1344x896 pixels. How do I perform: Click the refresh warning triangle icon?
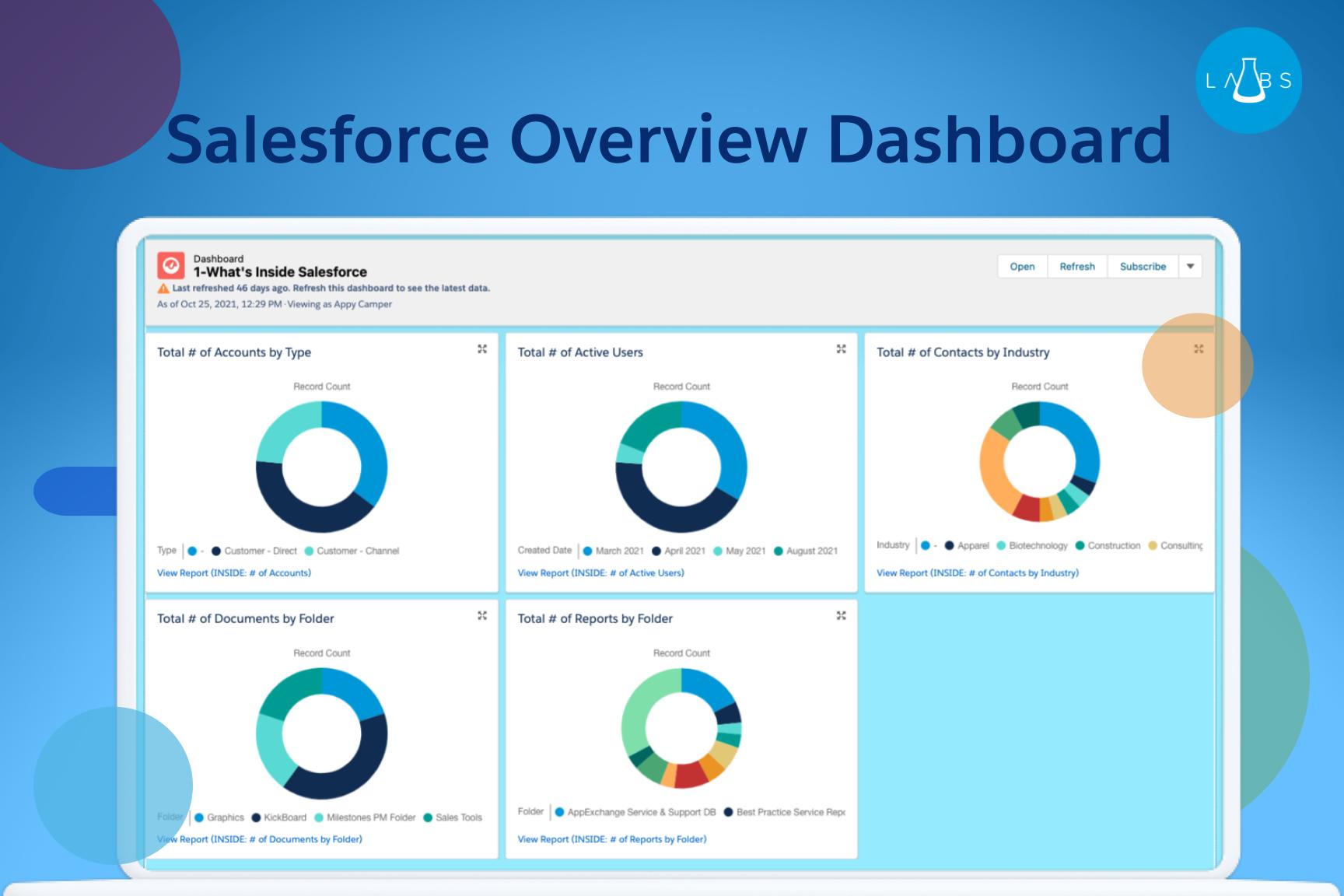[163, 289]
